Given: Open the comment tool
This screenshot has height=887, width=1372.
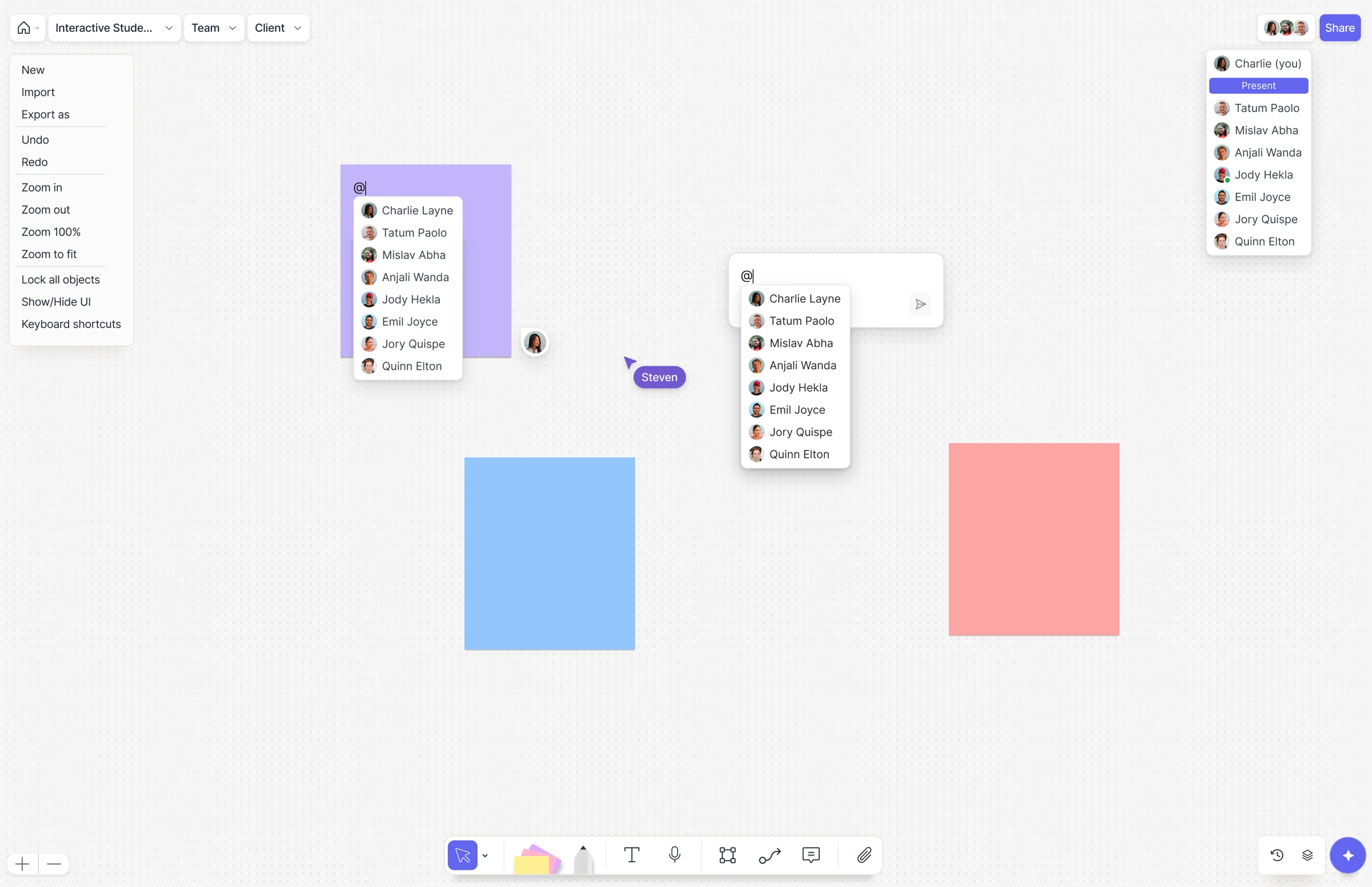Looking at the screenshot, I should coord(811,855).
